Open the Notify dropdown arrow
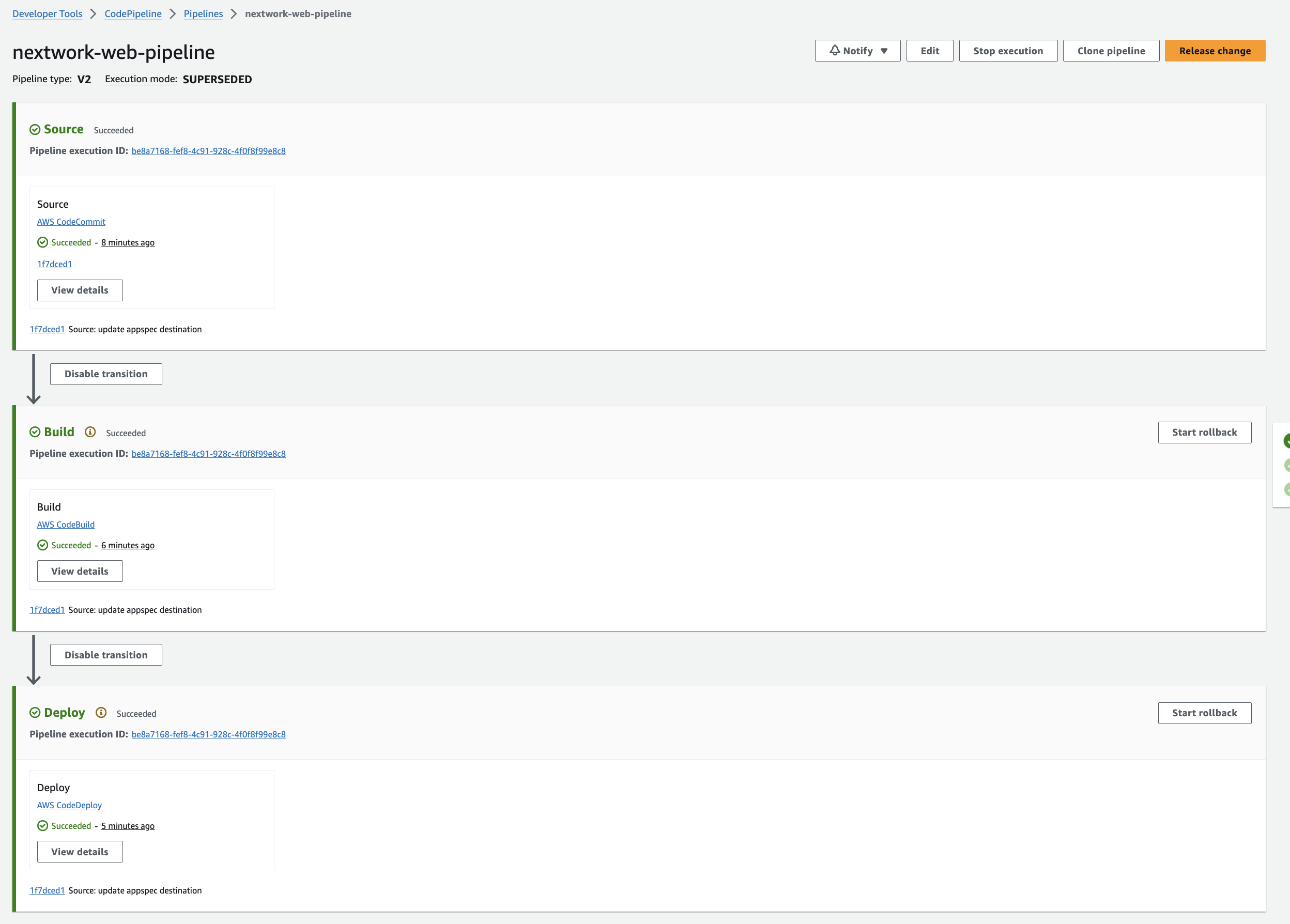1290x924 pixels. (884, 51)
